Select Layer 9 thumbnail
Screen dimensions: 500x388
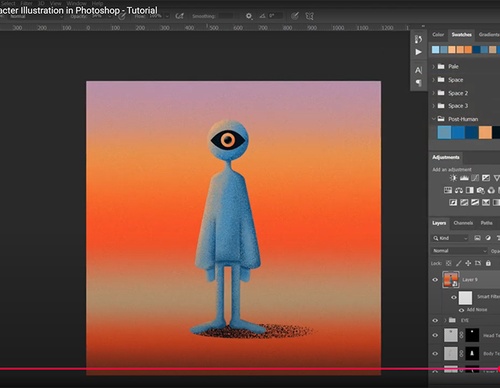coord(451,280)
